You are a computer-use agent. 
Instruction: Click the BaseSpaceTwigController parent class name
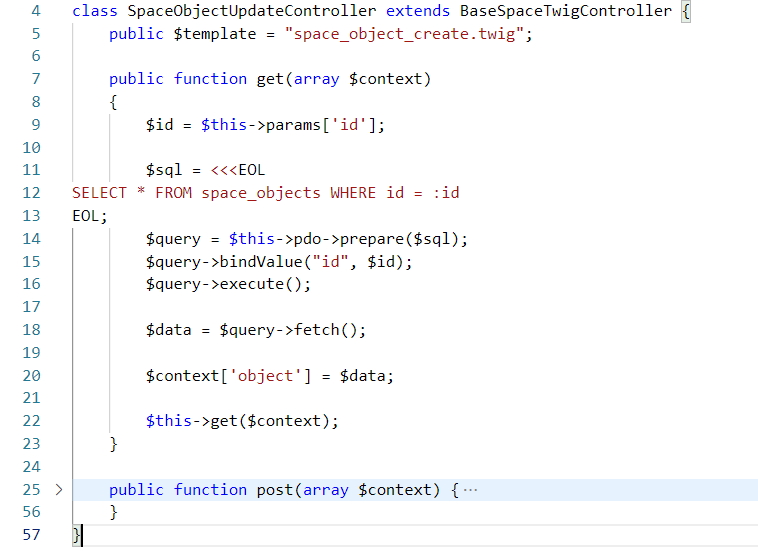[565, 11]
